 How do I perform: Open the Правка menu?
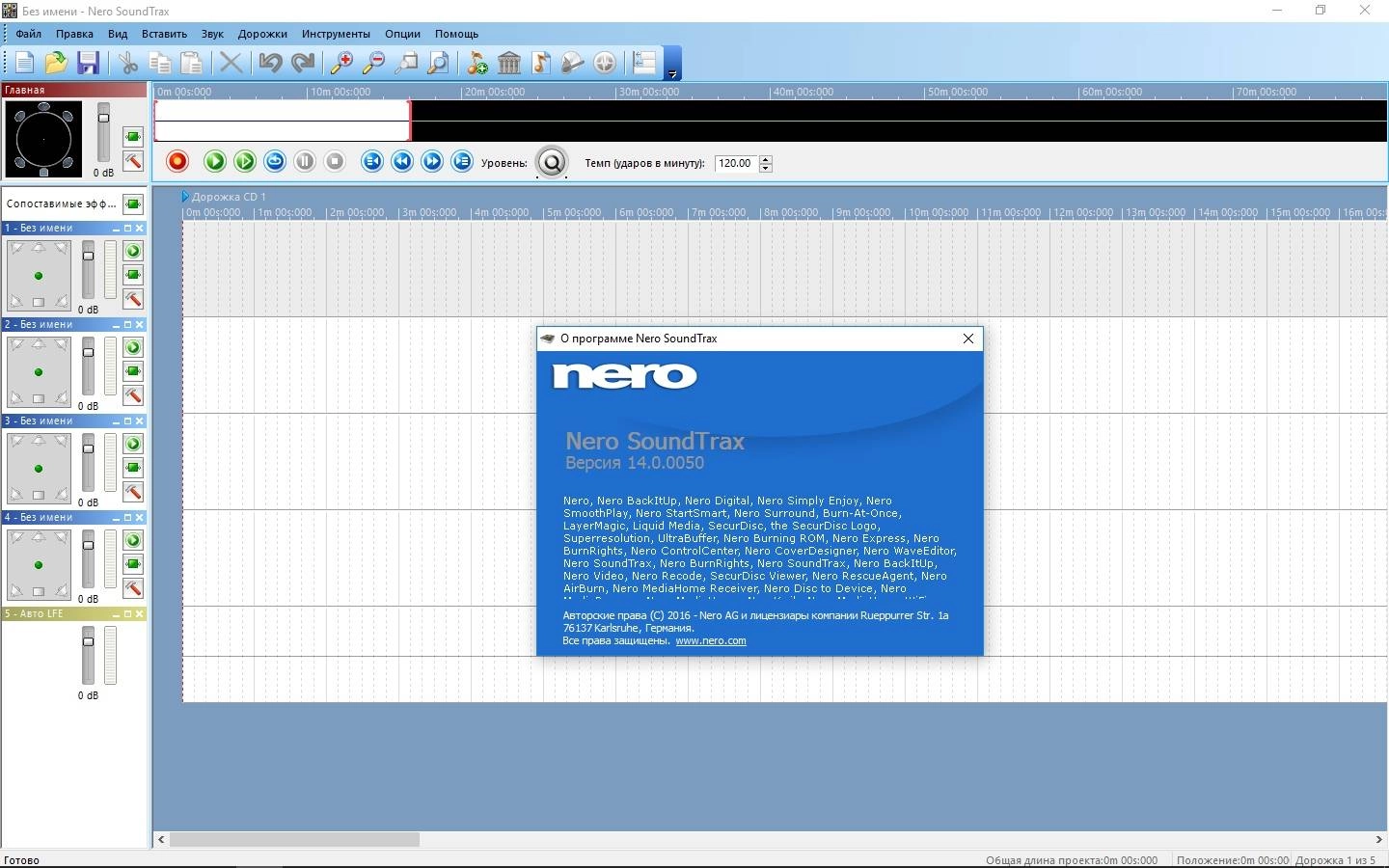click(x=74, y=34)
